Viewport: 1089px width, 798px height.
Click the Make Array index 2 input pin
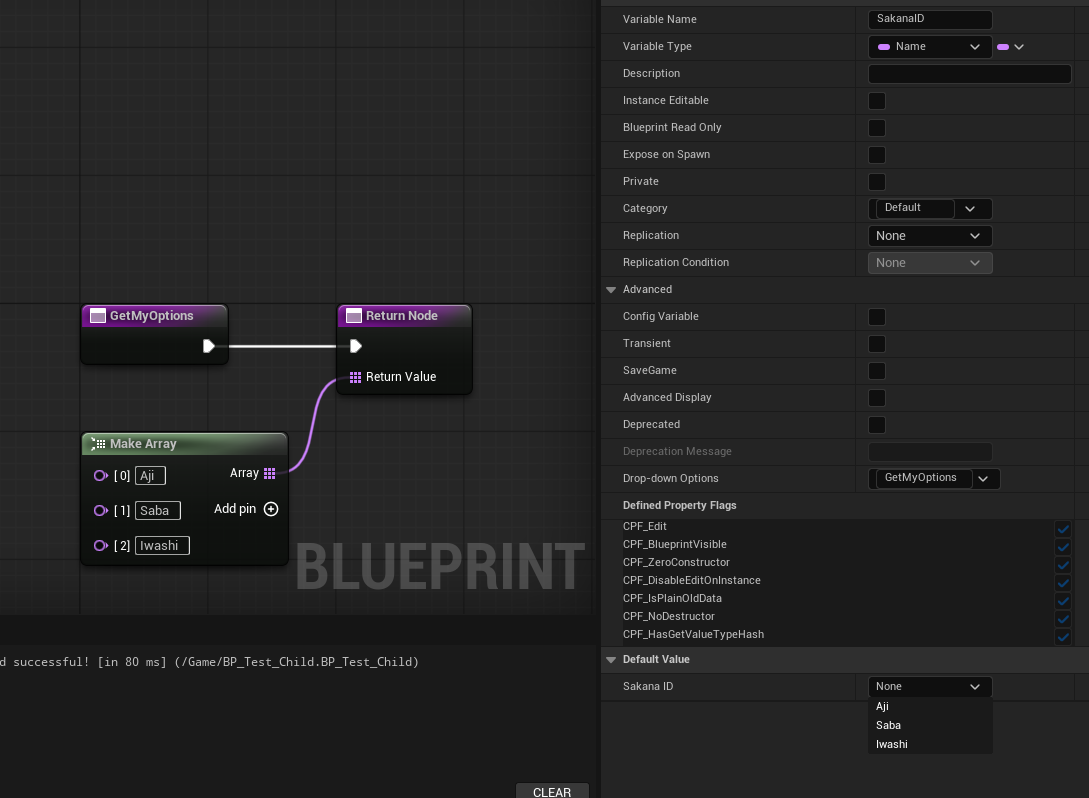[x=100, y=546]
